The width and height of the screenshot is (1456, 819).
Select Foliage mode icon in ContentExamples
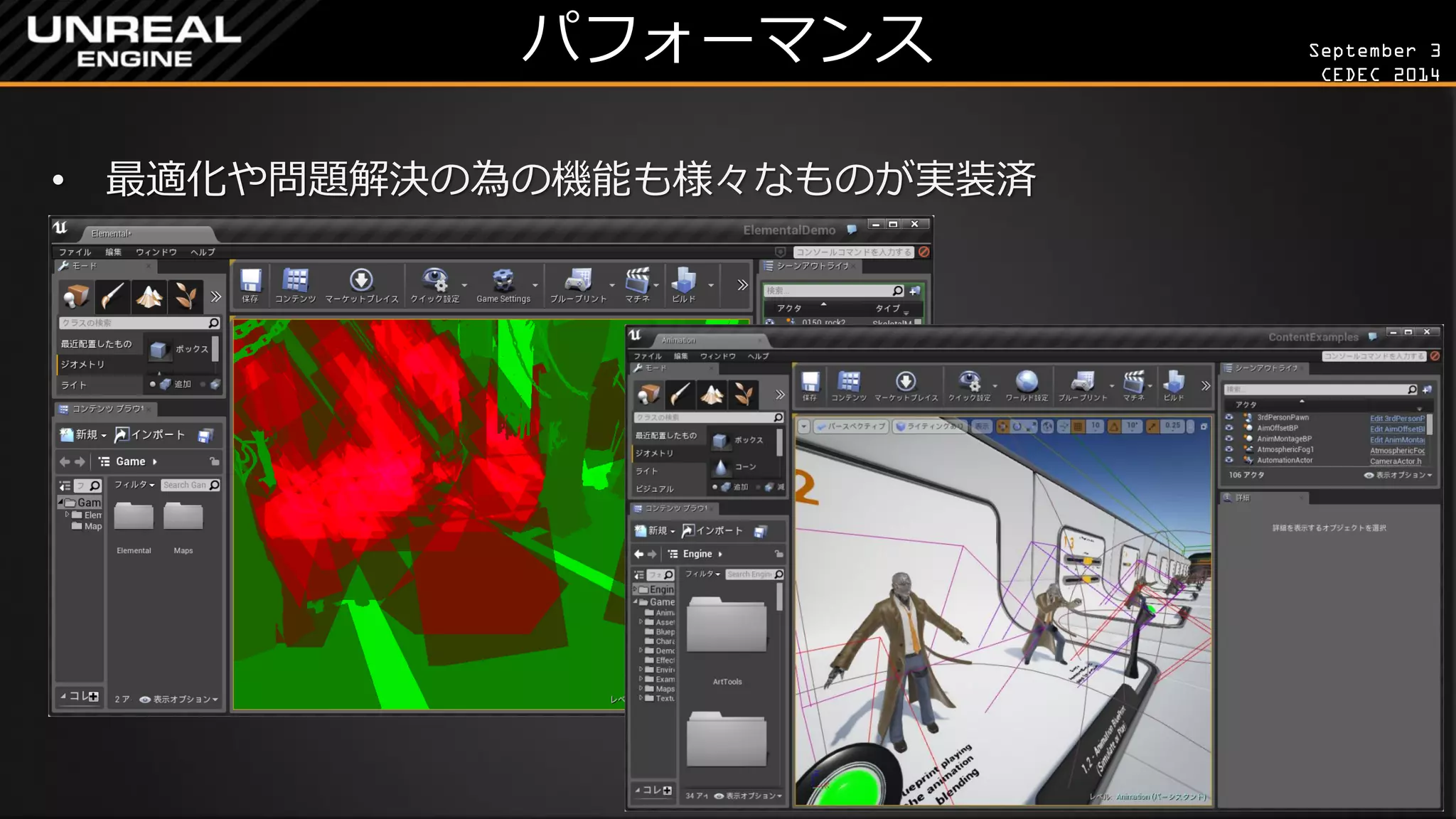(x=743, y=394)
